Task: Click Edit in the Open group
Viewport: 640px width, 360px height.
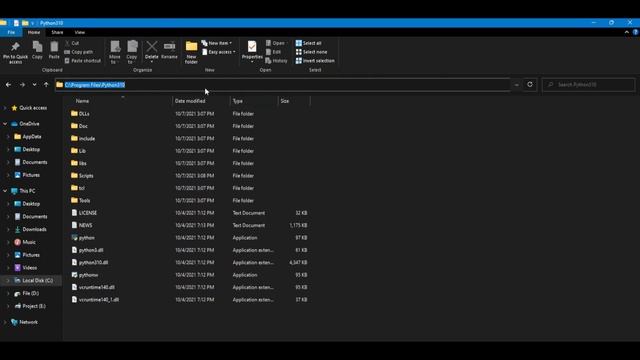Action: pyautogui.click(x=273, y=52)
